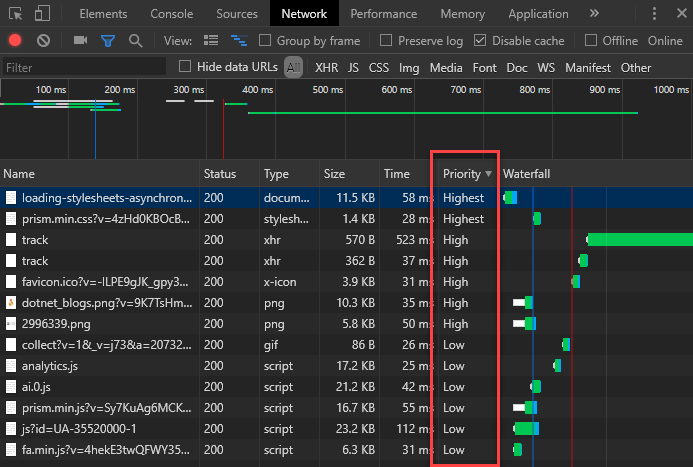Open the network search magnifier
The image size is (693, 467).
[135, 41]
